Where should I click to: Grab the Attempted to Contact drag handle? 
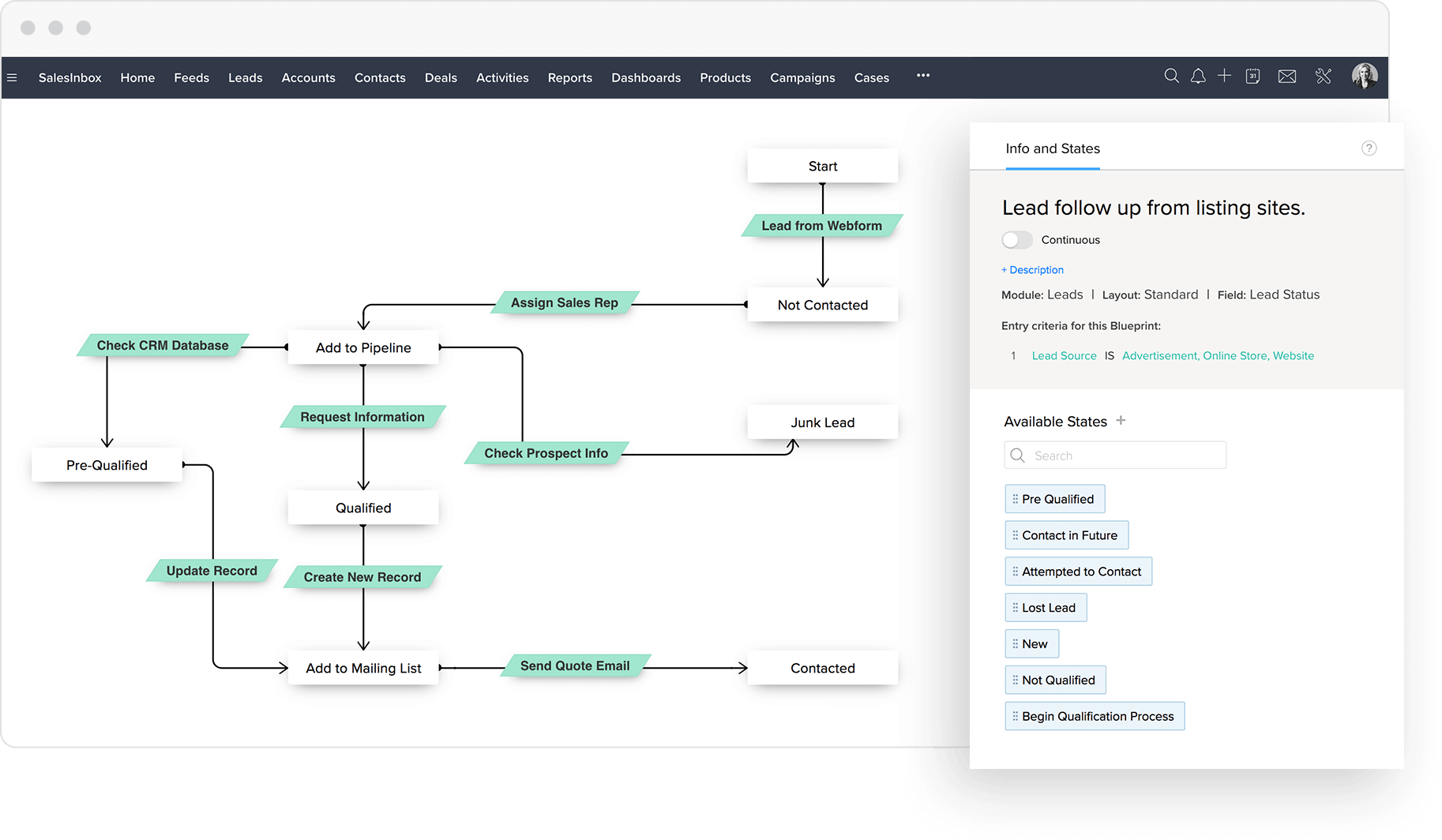click(x=1015, y=572)
